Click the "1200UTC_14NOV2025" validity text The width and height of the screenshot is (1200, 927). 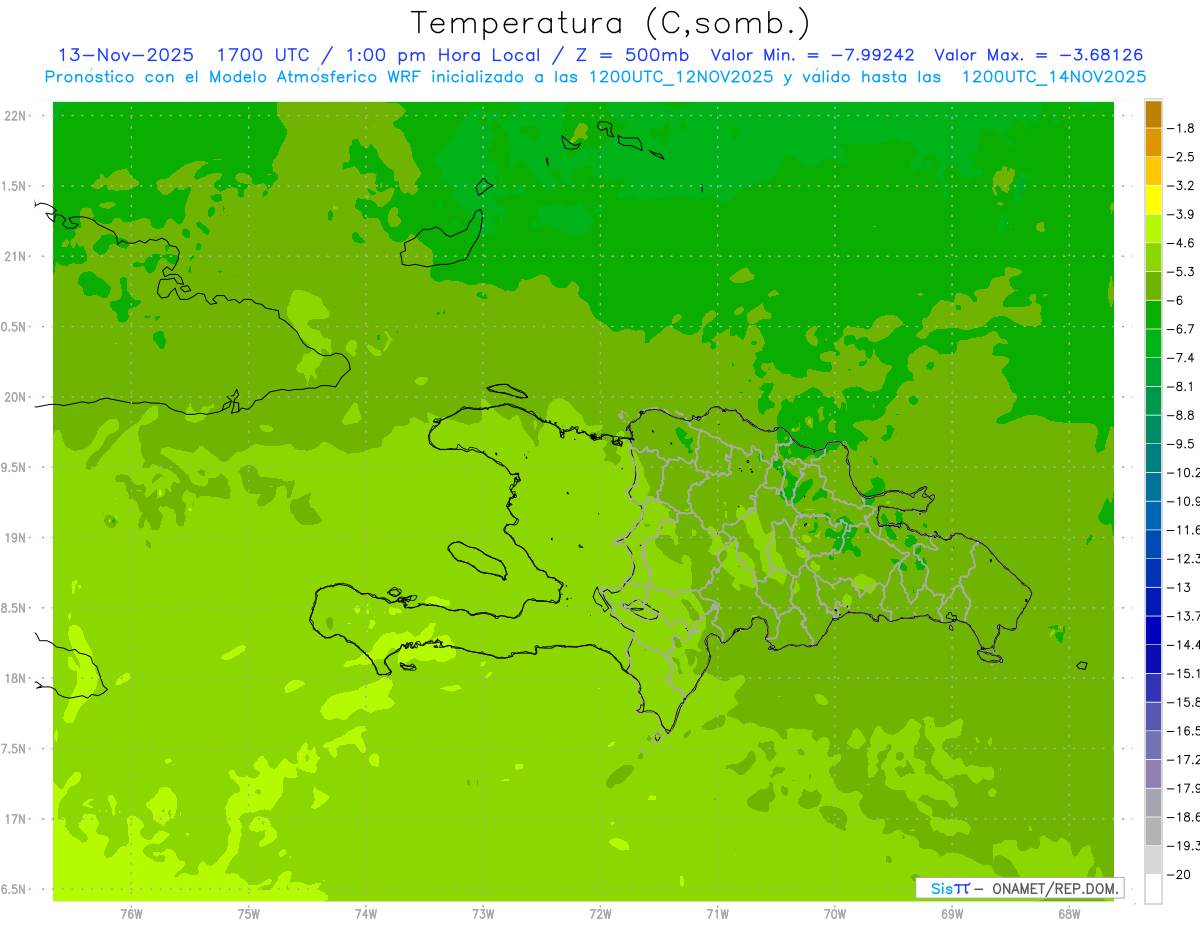pos(1053,77)
